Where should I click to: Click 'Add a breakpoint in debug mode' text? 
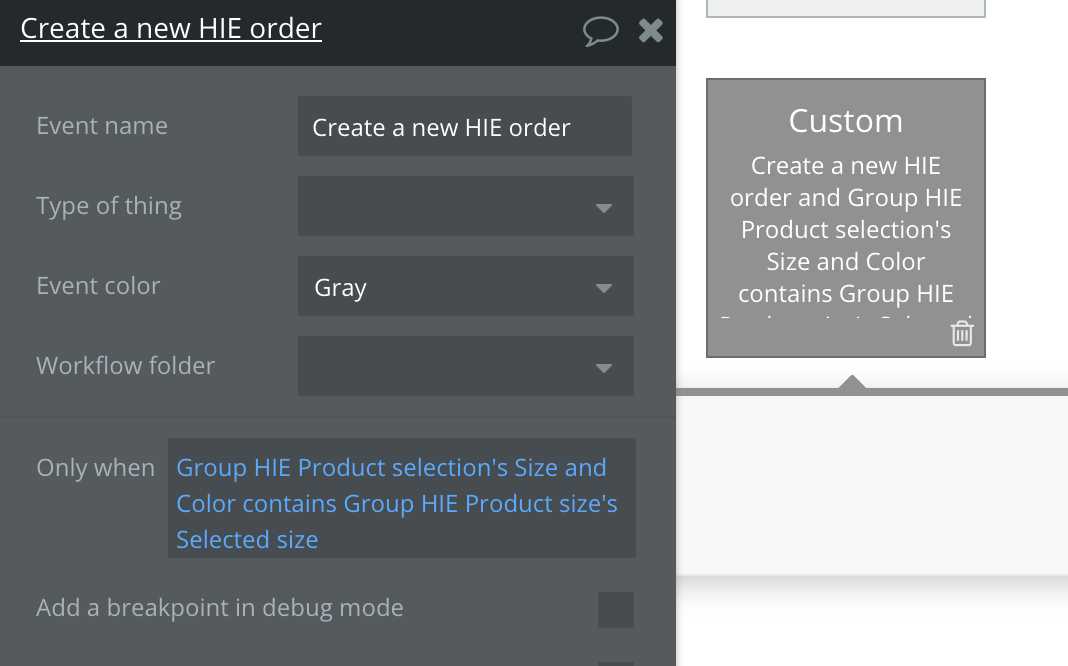click(x=220, y=608)
